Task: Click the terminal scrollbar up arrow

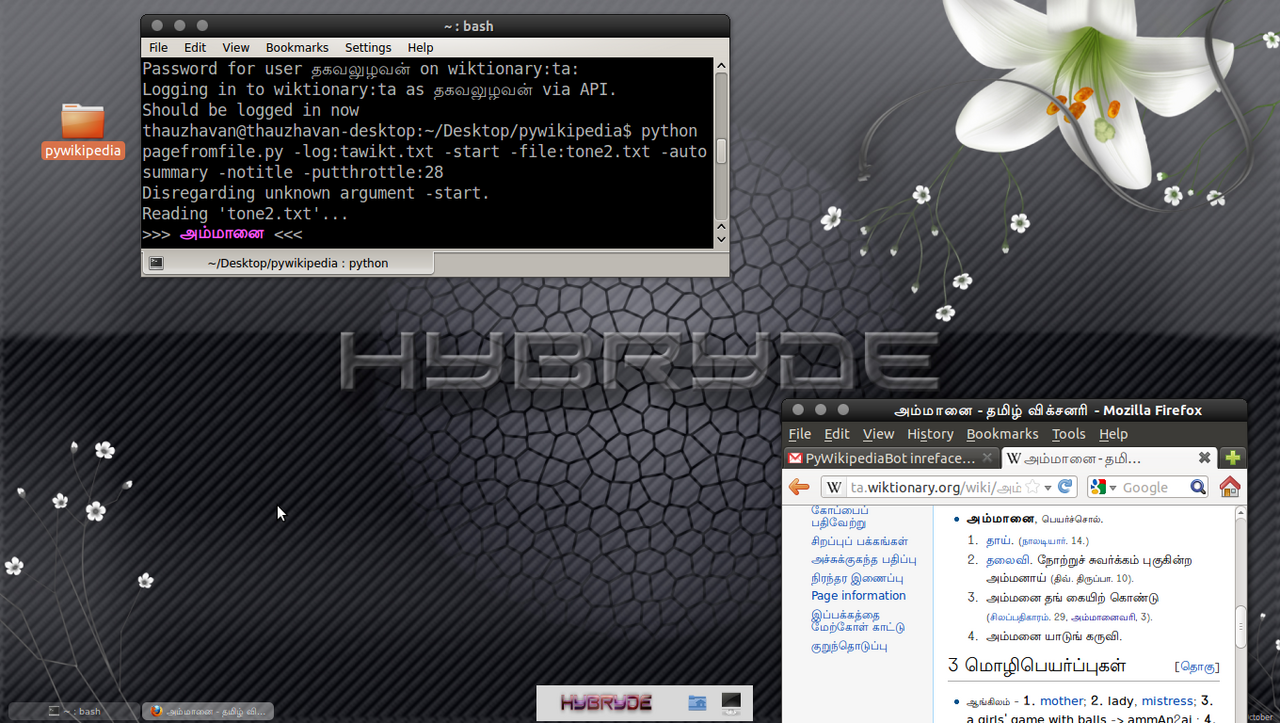Action: (721, 64)
